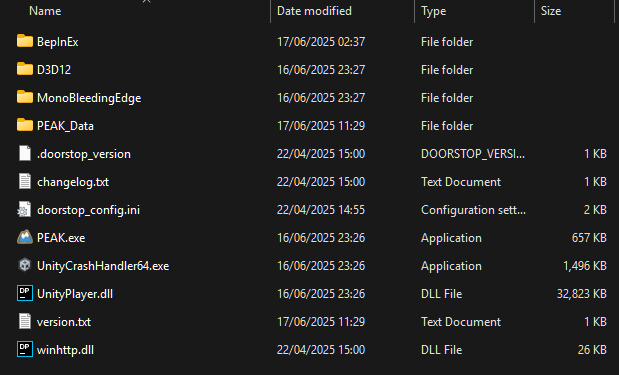Click the winhttp.dll file icon
This screenshot has height=375, width=619.
tap(24, 349)
